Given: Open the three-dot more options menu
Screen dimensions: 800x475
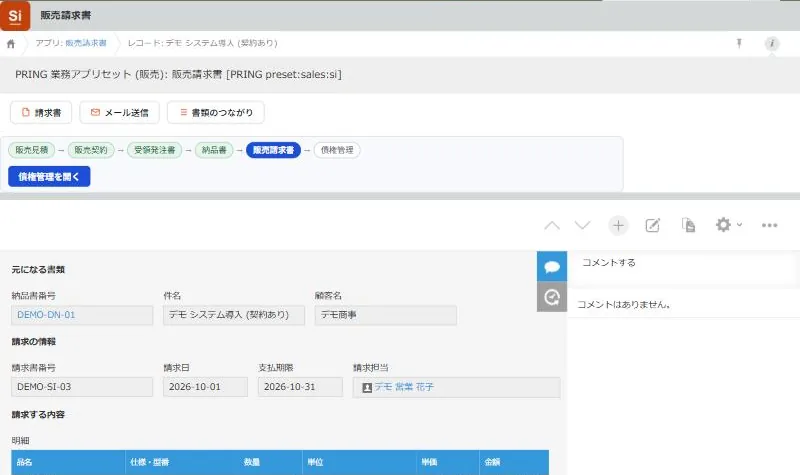Looking at the screenshot, I should tap(769, 226).
